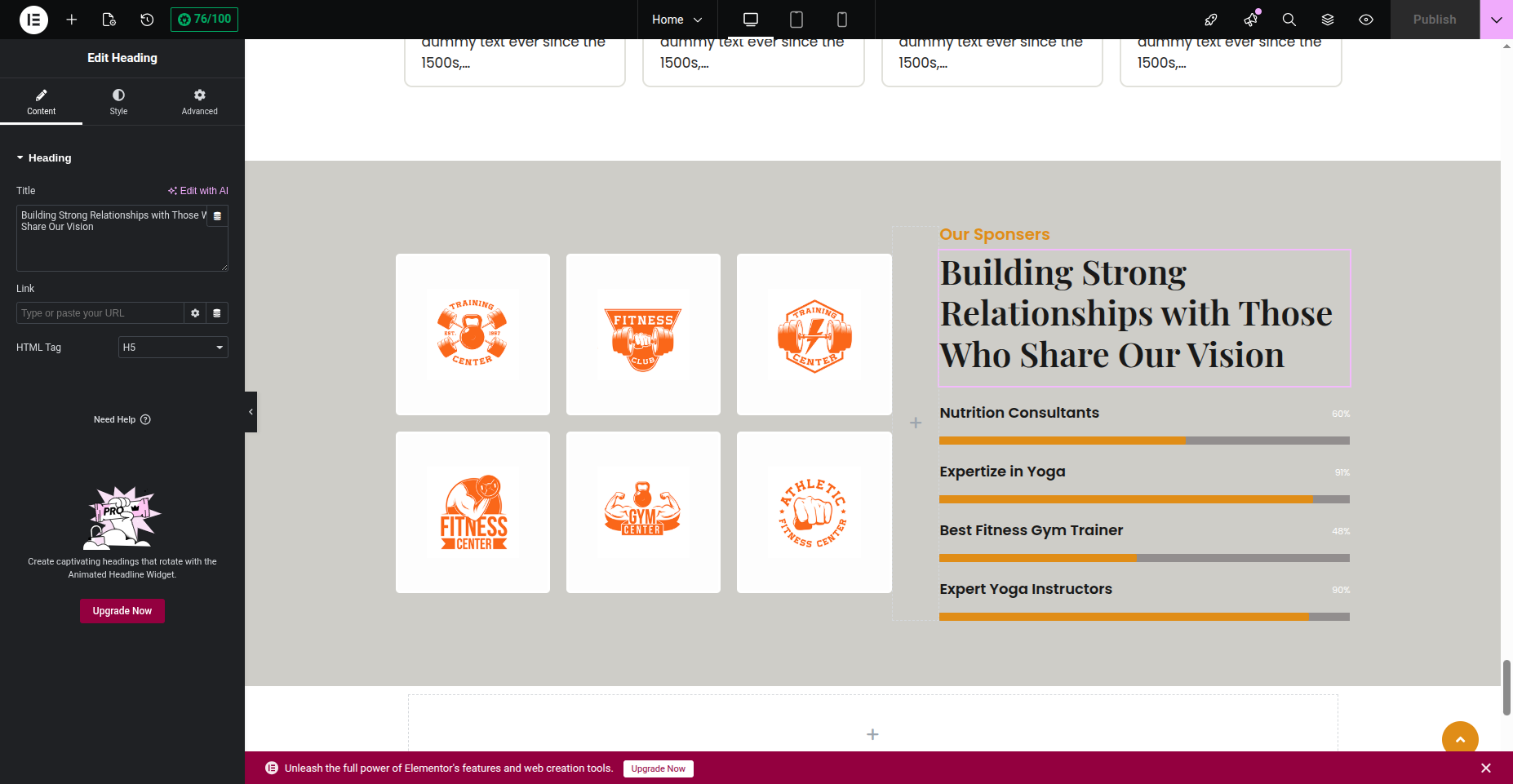1513x784 pixels.
Task: Click the link options gear icon
Action: coord(195,313)
